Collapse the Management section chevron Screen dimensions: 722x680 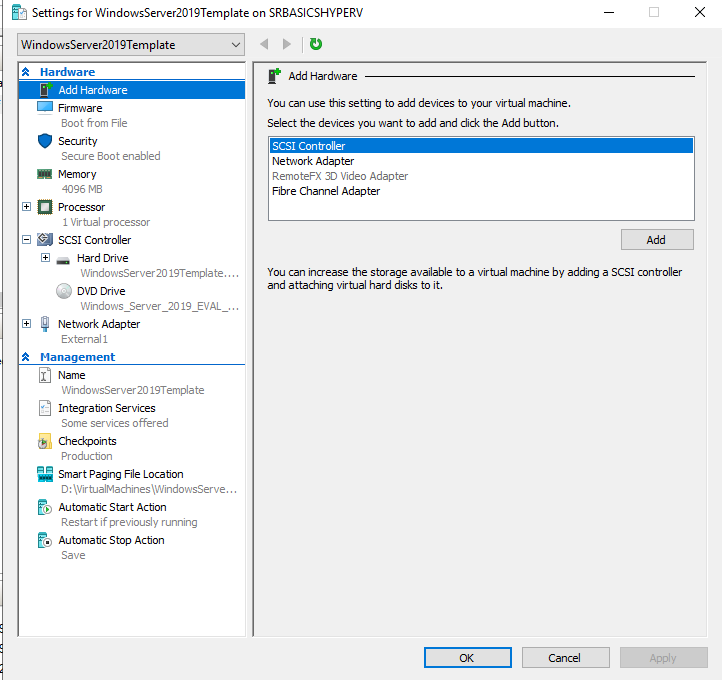(26, 357)
